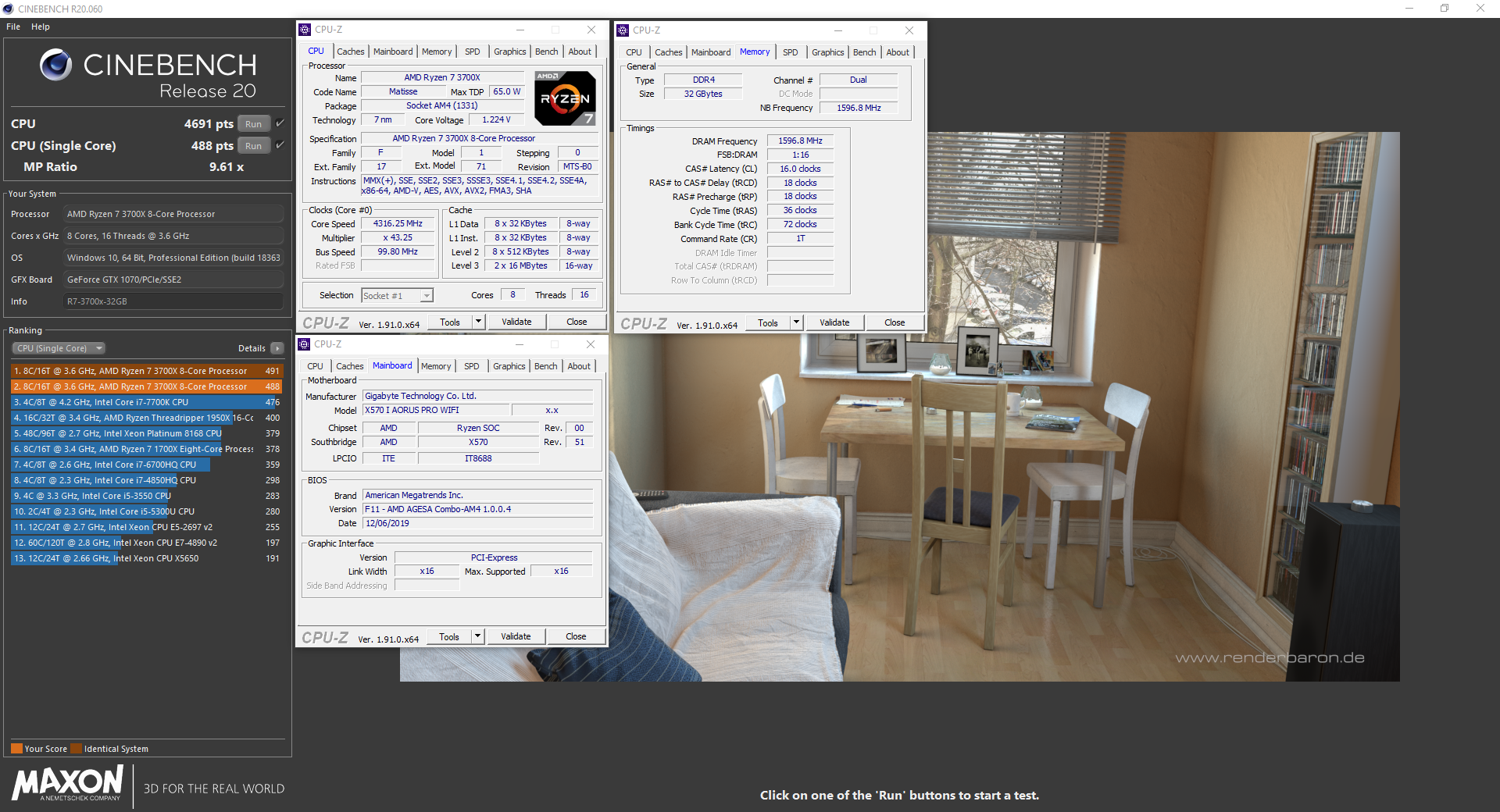The width and height of the screenshot is (1500, 812).
Task: Switch to SPD tab in the CPU-Z Memory window
Action: [x=791, y=52]
